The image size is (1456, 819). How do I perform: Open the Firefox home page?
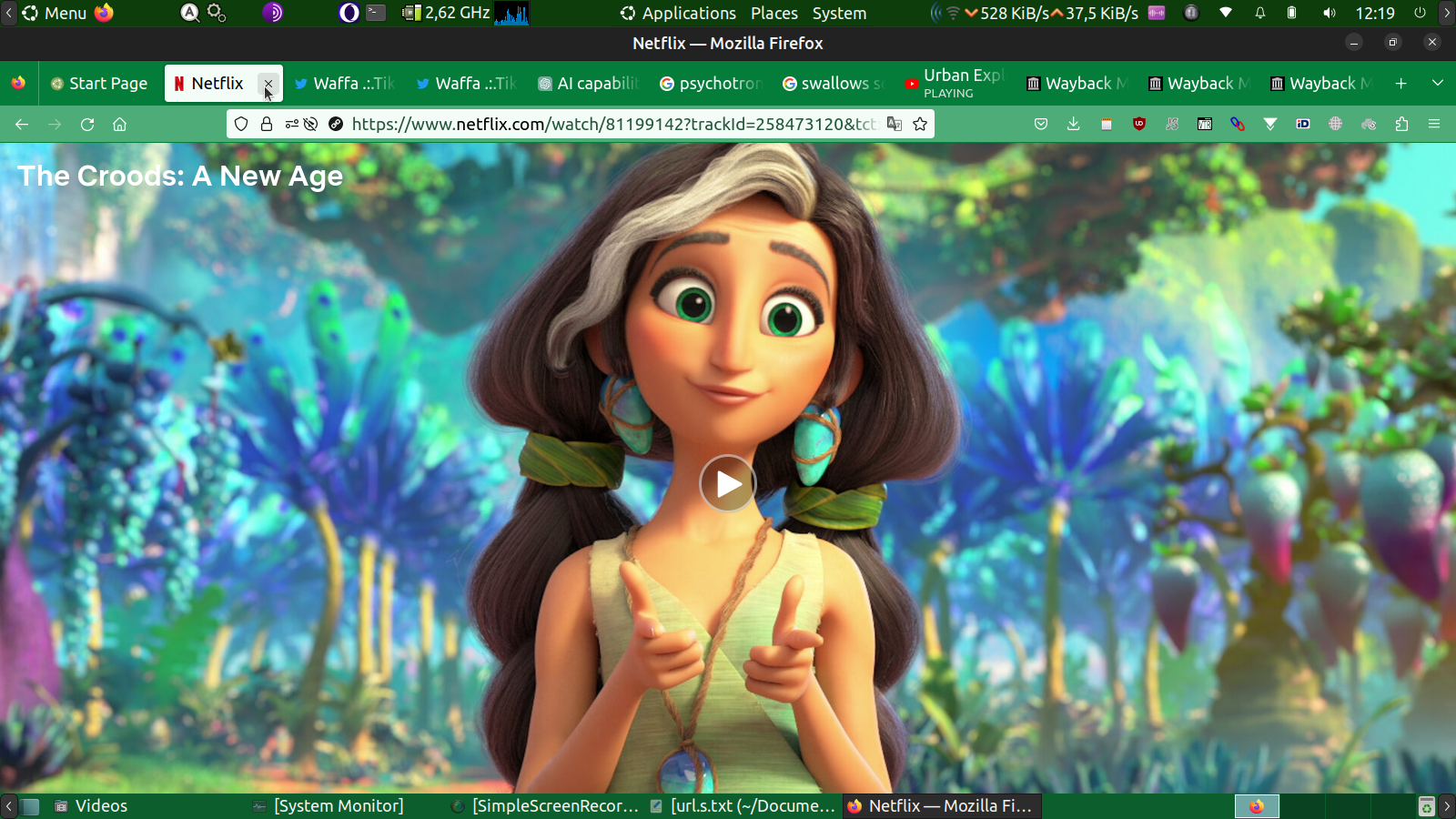pos(119,124)
